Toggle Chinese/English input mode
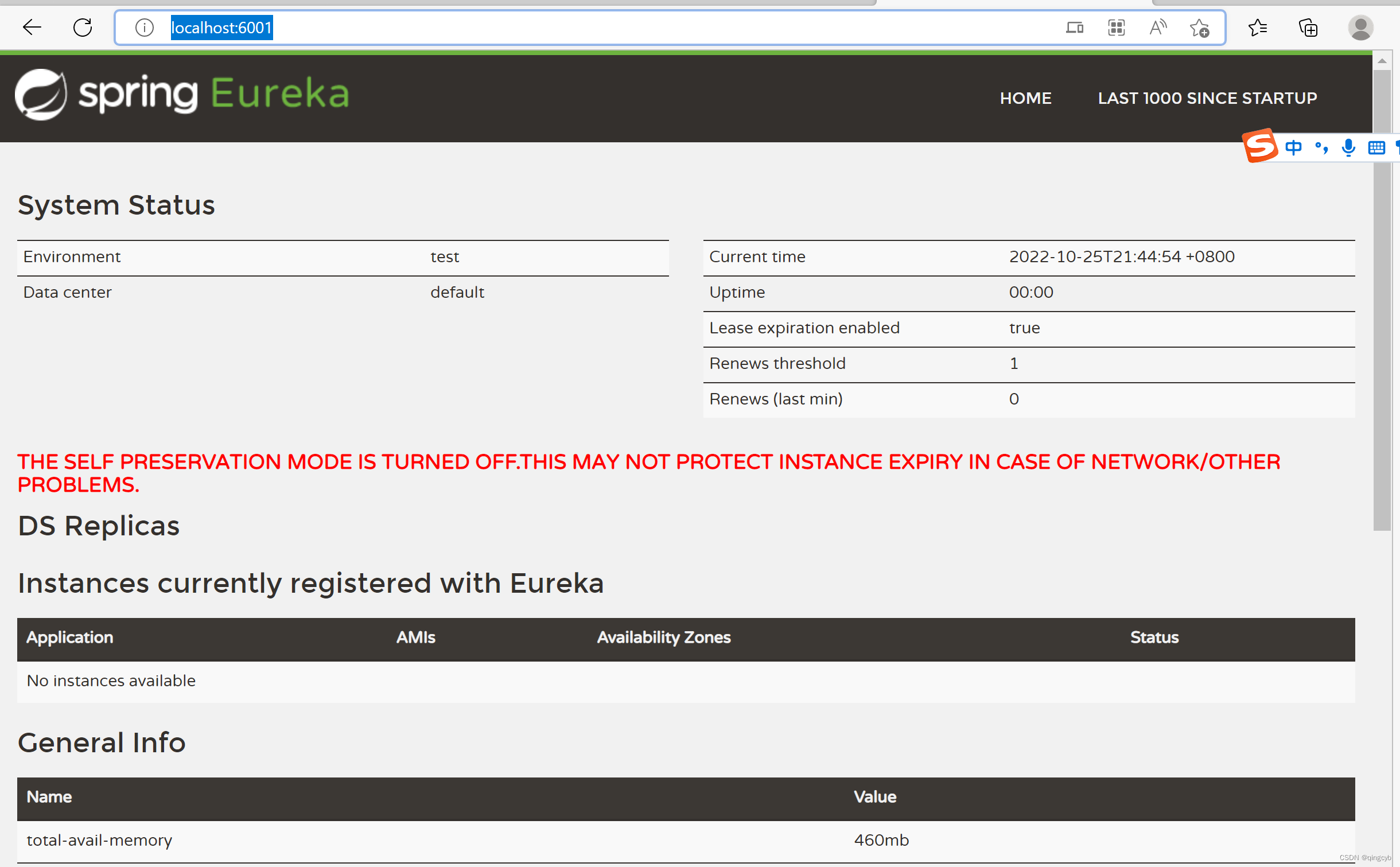The height and width of the screenshot is (867, 1400). coord(1293,148)
